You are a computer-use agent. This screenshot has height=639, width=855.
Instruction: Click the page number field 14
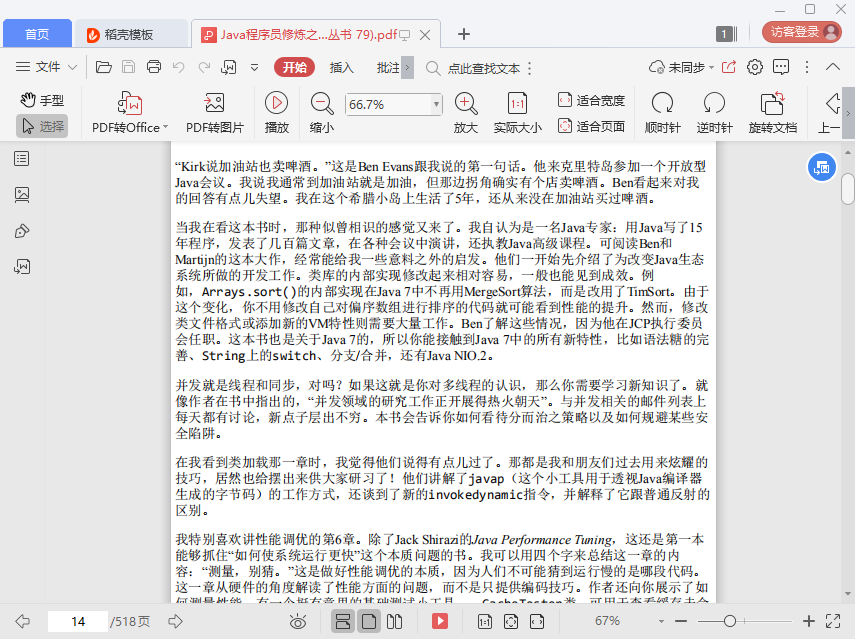[x=78, y=621]
